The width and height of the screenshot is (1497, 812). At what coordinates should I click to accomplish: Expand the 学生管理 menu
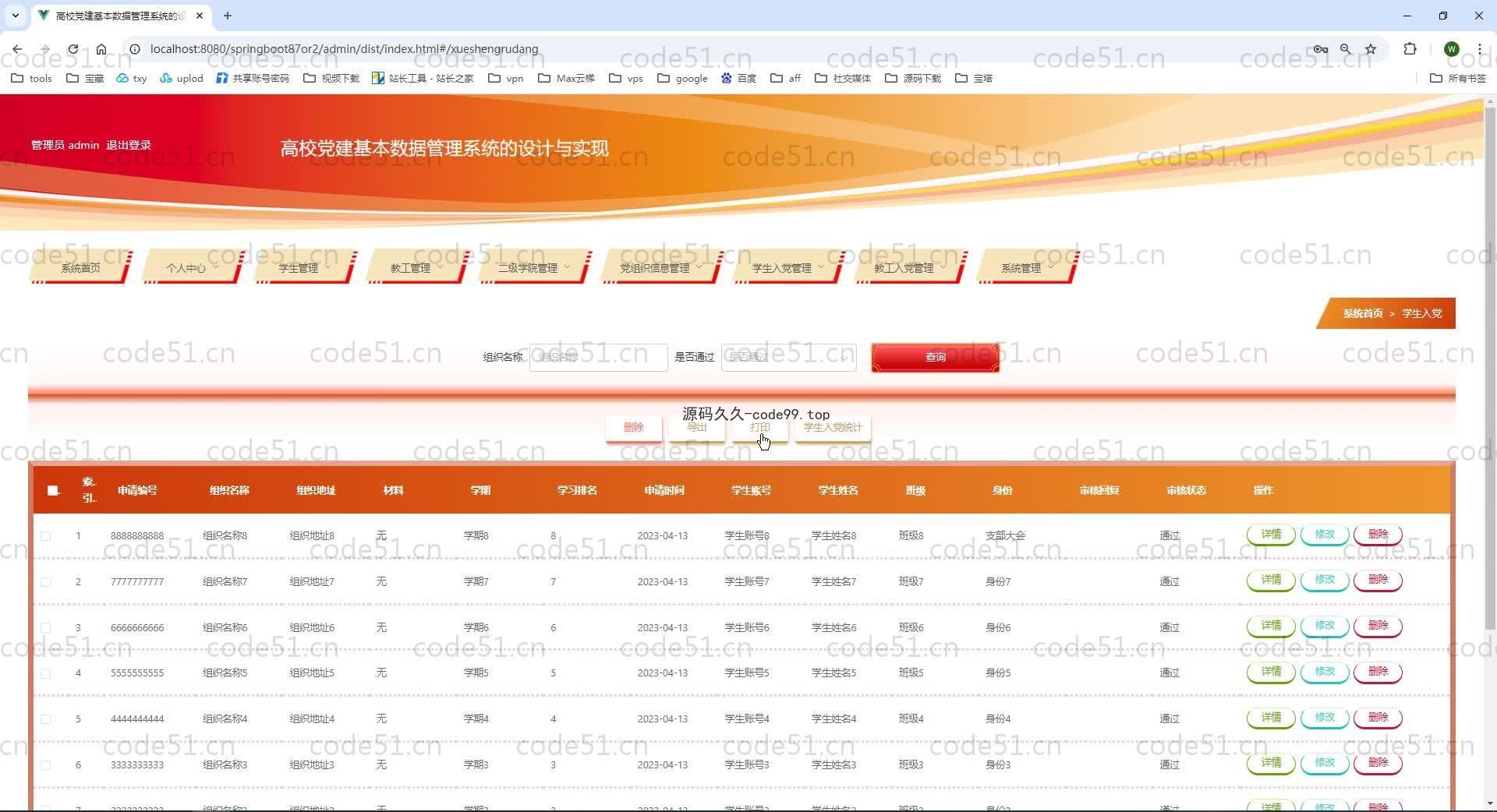click(304, 267)
